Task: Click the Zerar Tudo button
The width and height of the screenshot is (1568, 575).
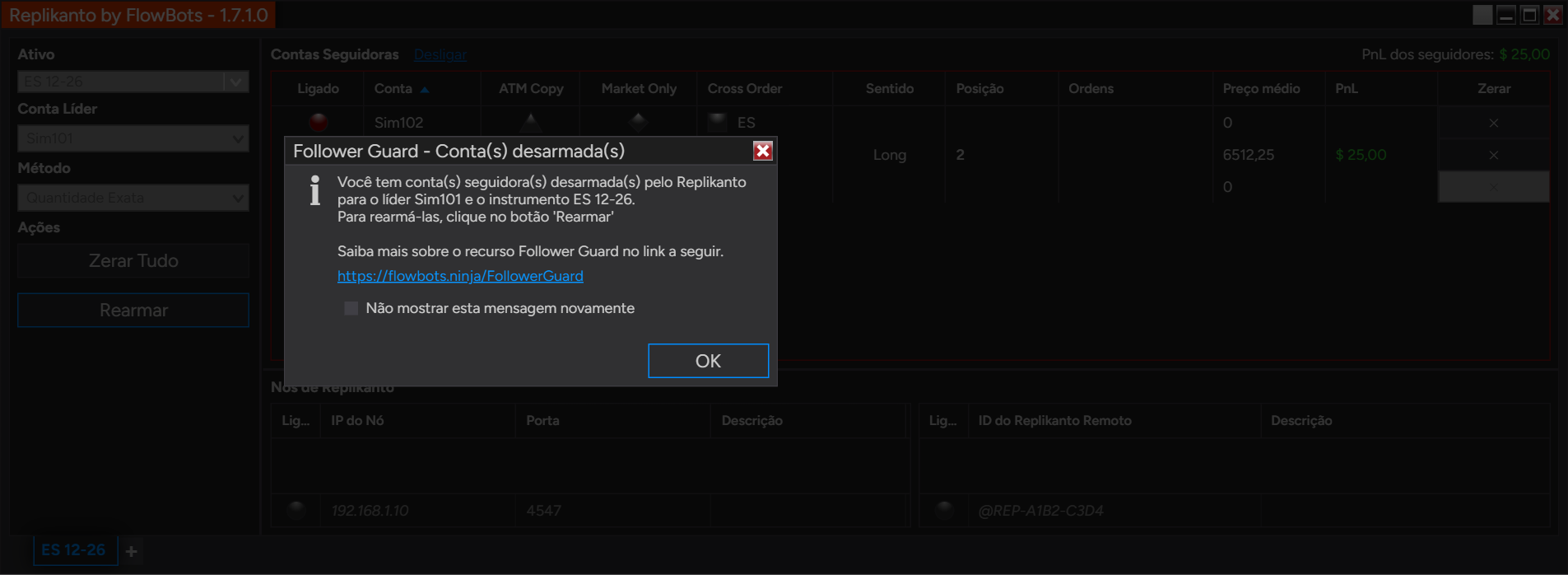Action: coord(133,260)
